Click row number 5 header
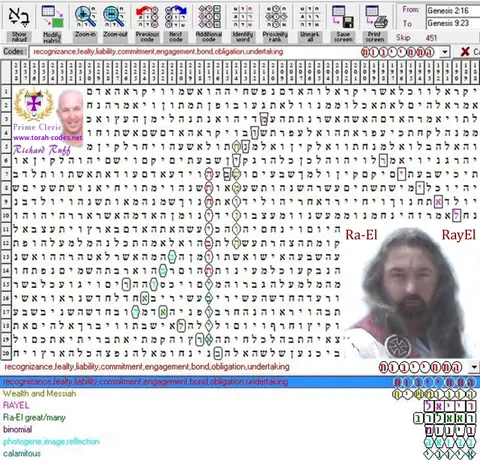The width and height of the screenshot is (480, 460). (x=6, y=147)
